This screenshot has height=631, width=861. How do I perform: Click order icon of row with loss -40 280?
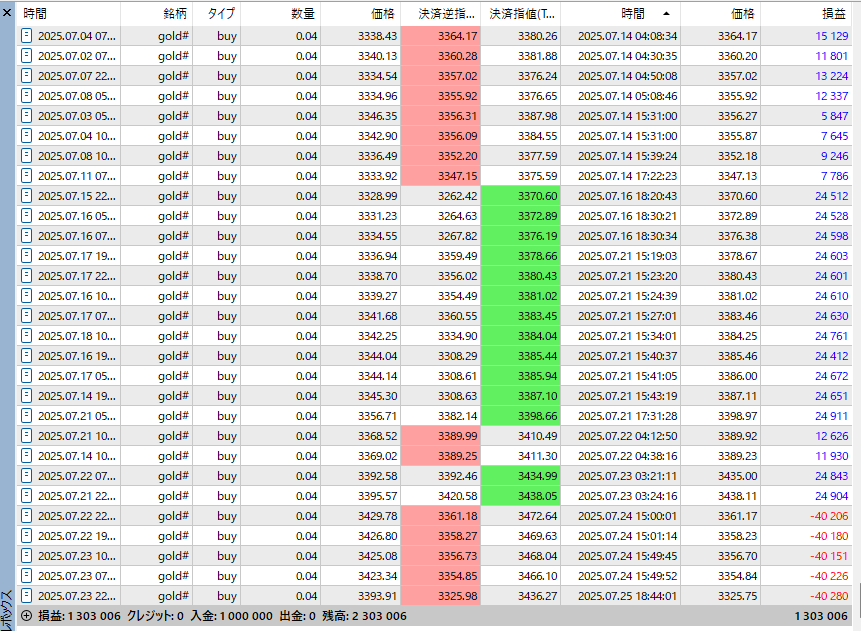26,596
